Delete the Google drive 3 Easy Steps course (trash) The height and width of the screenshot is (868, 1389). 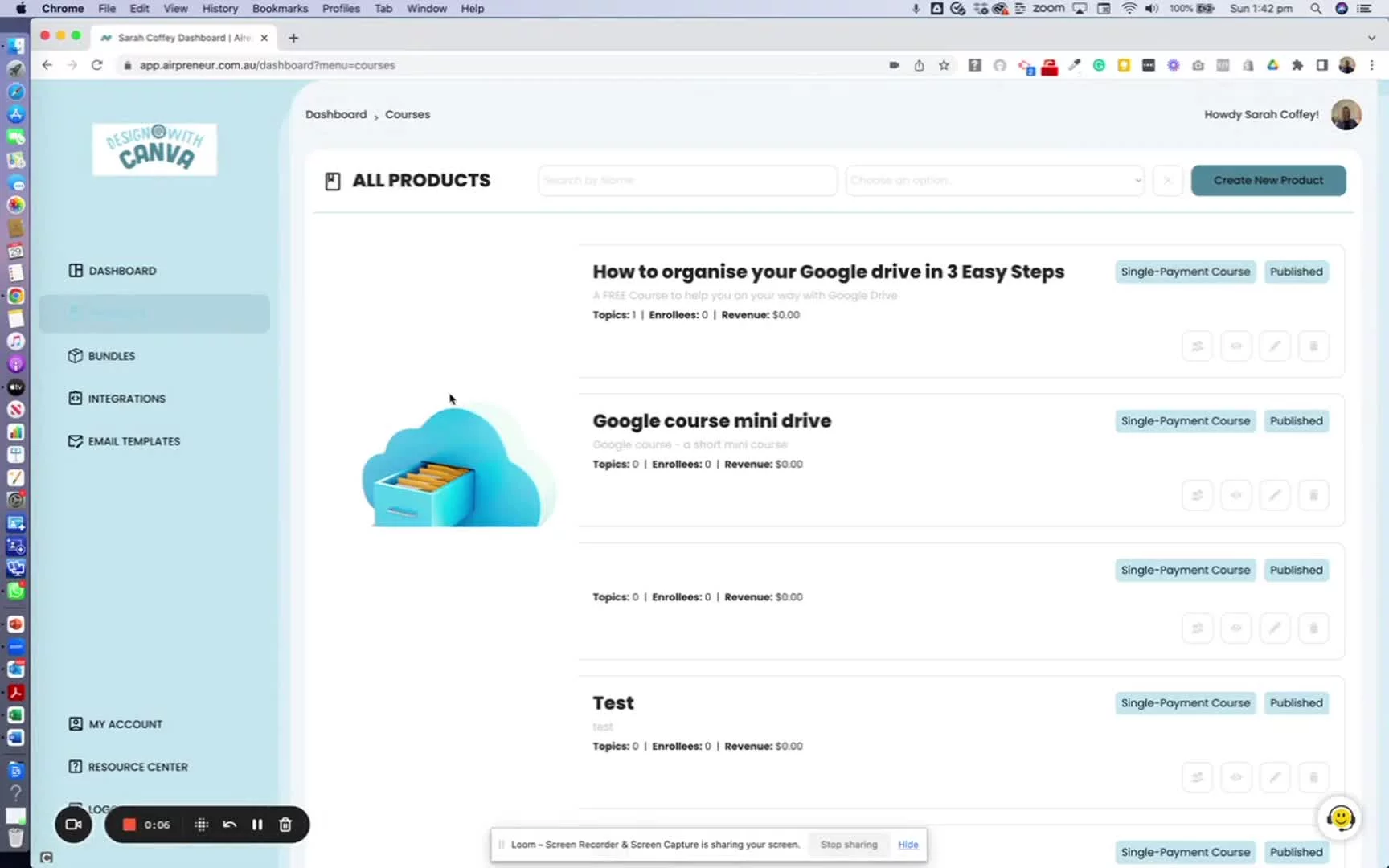point(1313,346)
